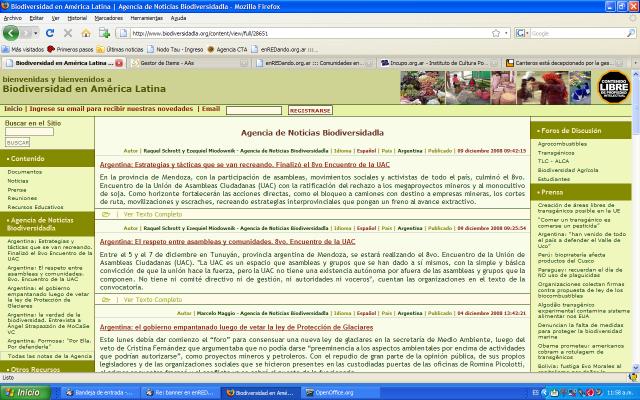Open the Archivo menu

tap(13, 18)
